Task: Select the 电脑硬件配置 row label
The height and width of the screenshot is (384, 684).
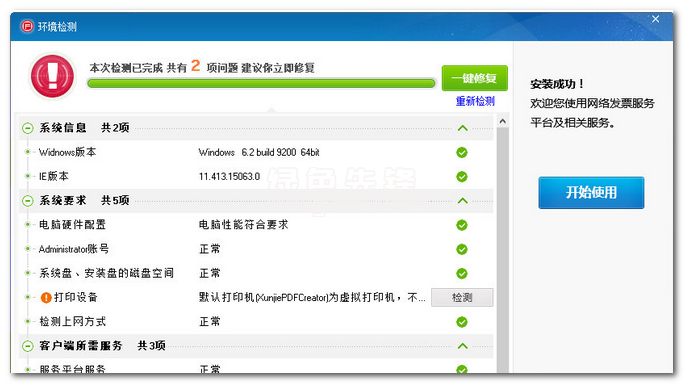Action: pyautogui.click(x=72, y=225)
